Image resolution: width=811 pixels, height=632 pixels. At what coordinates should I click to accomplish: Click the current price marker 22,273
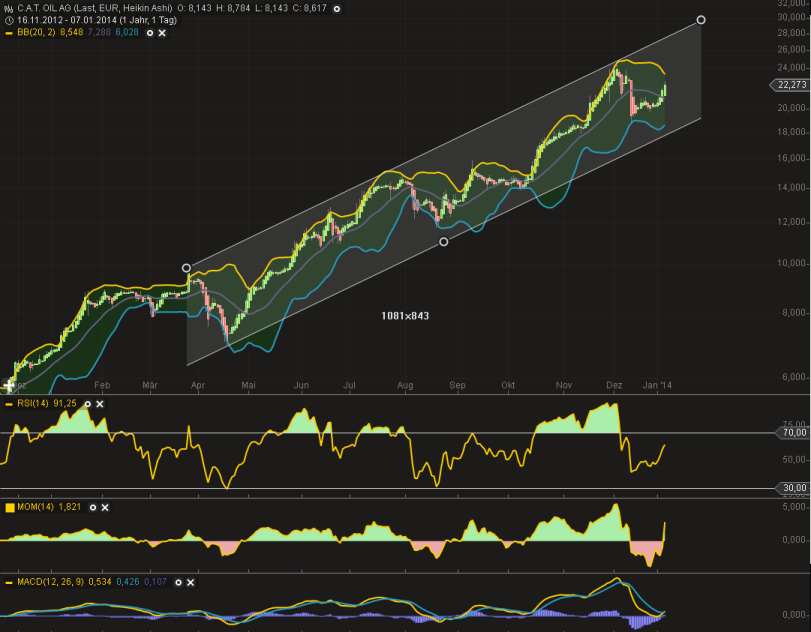(x=789, y=85)
